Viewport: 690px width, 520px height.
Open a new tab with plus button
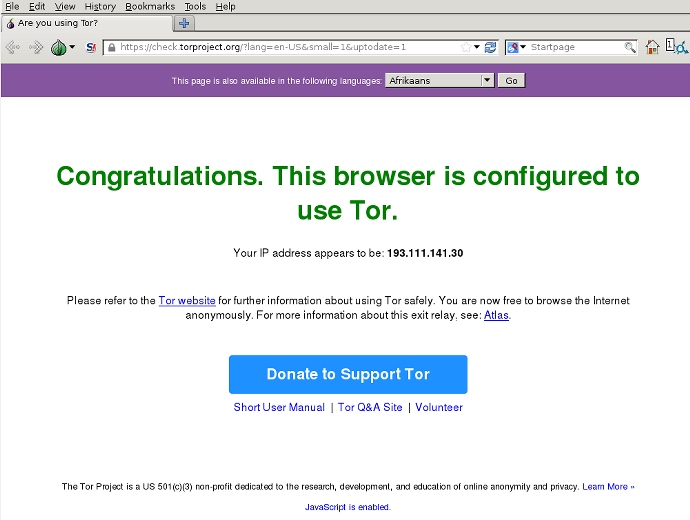(184, 23)
